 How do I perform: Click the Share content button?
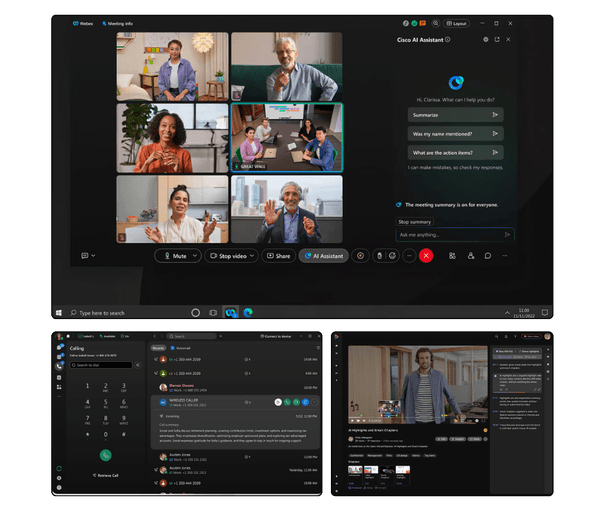coord(279,256)
